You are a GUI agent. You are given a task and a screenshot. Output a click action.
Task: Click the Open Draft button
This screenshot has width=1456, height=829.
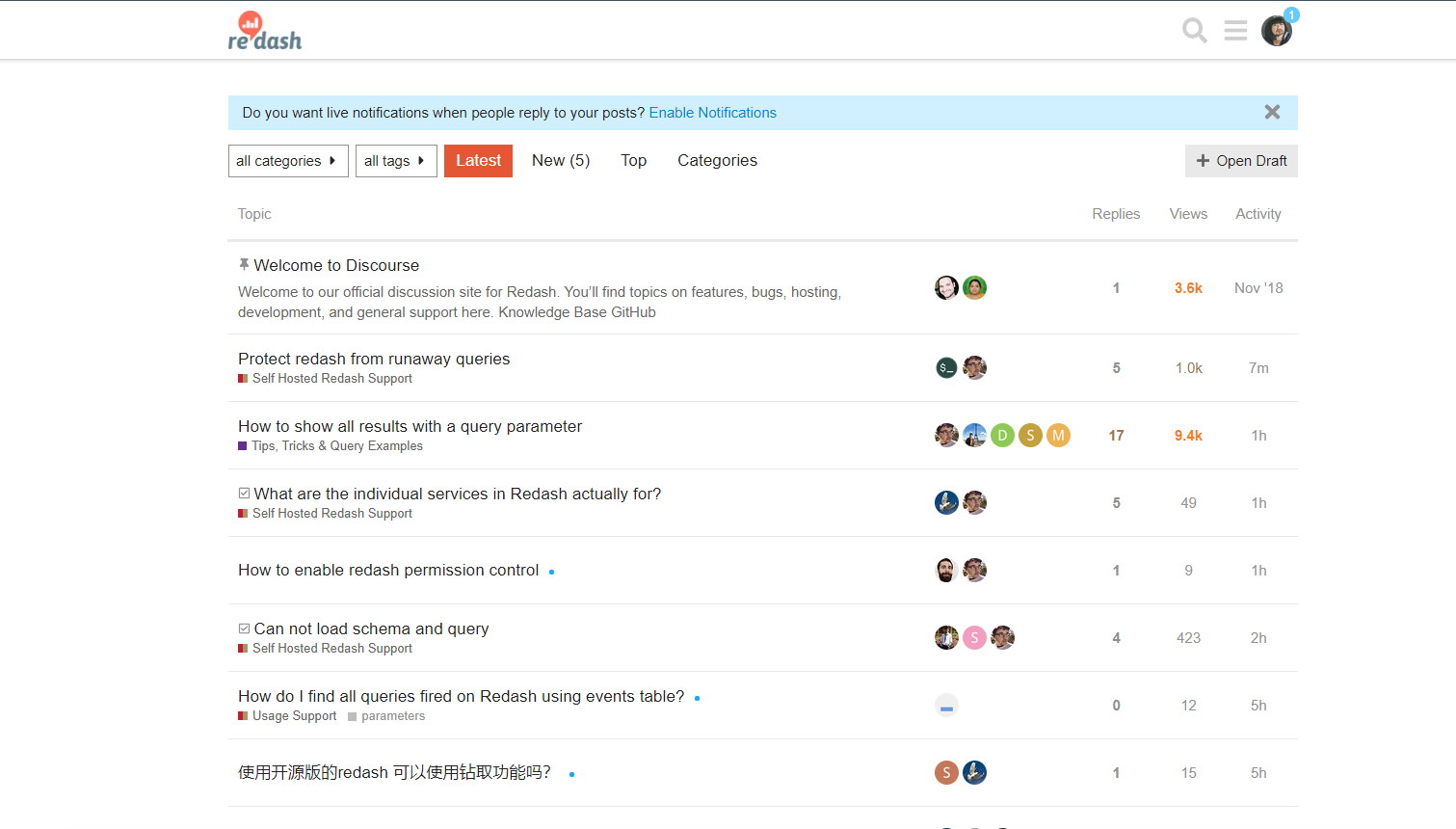tap(1241, 161)
